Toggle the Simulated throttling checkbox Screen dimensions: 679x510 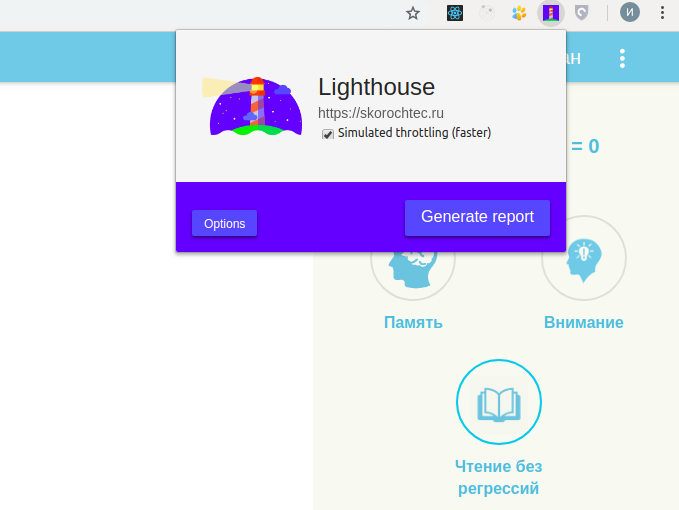pos(328,134)
